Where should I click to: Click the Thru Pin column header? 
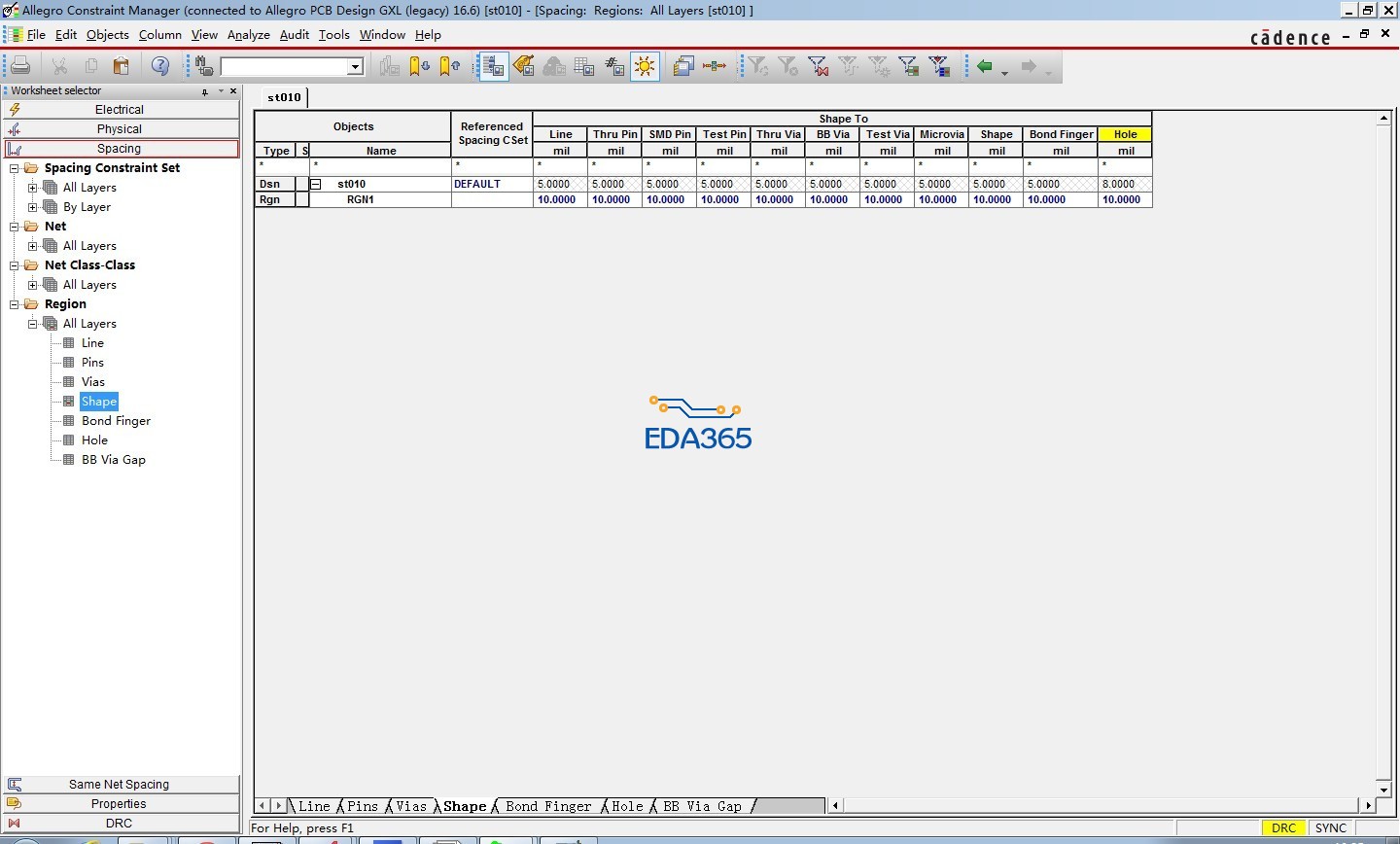pos(615,134)
